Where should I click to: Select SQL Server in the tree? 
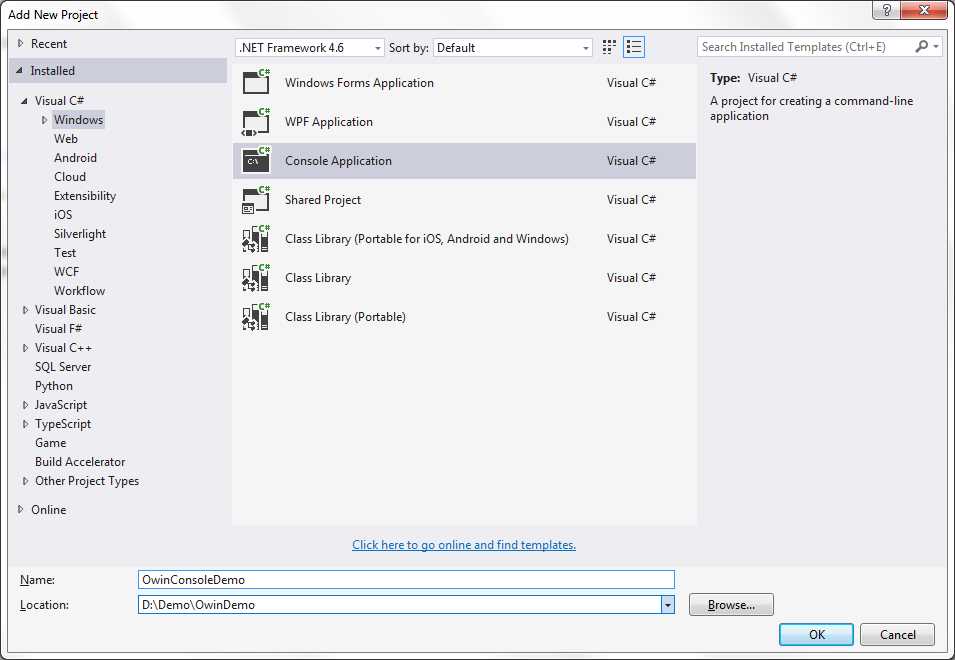(x=63, y=367)
